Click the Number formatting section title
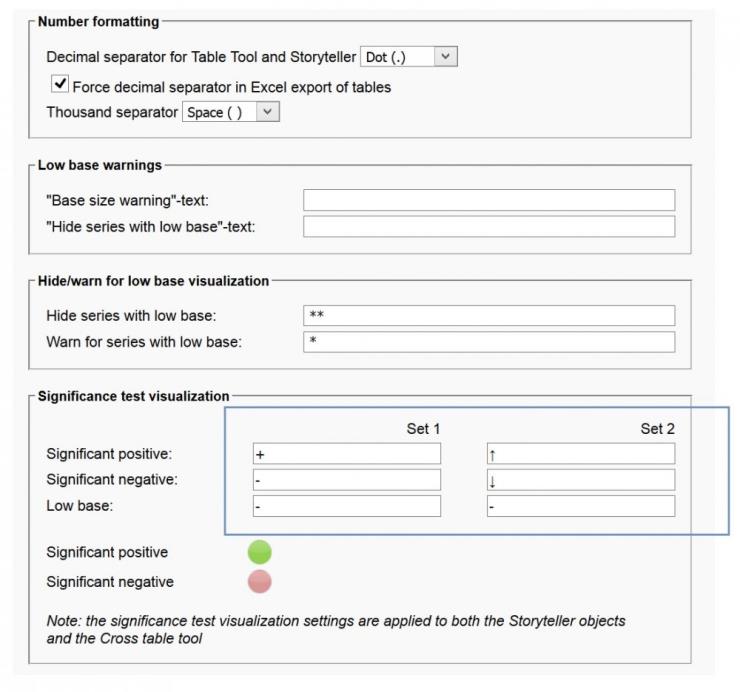This screenshot has width=740, height=692. coord(98,21)
